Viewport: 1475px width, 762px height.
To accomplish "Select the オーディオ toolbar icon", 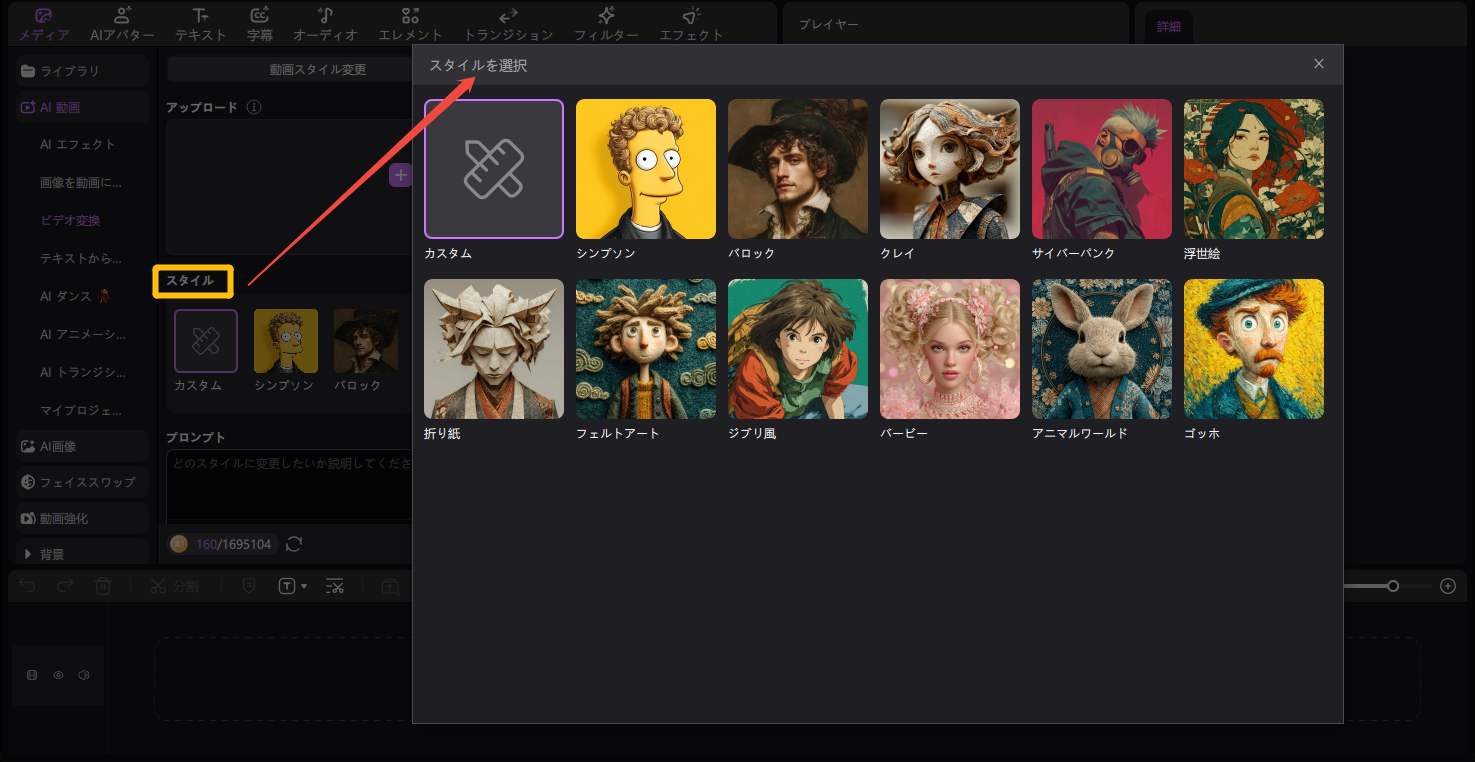I will [325, 24].
